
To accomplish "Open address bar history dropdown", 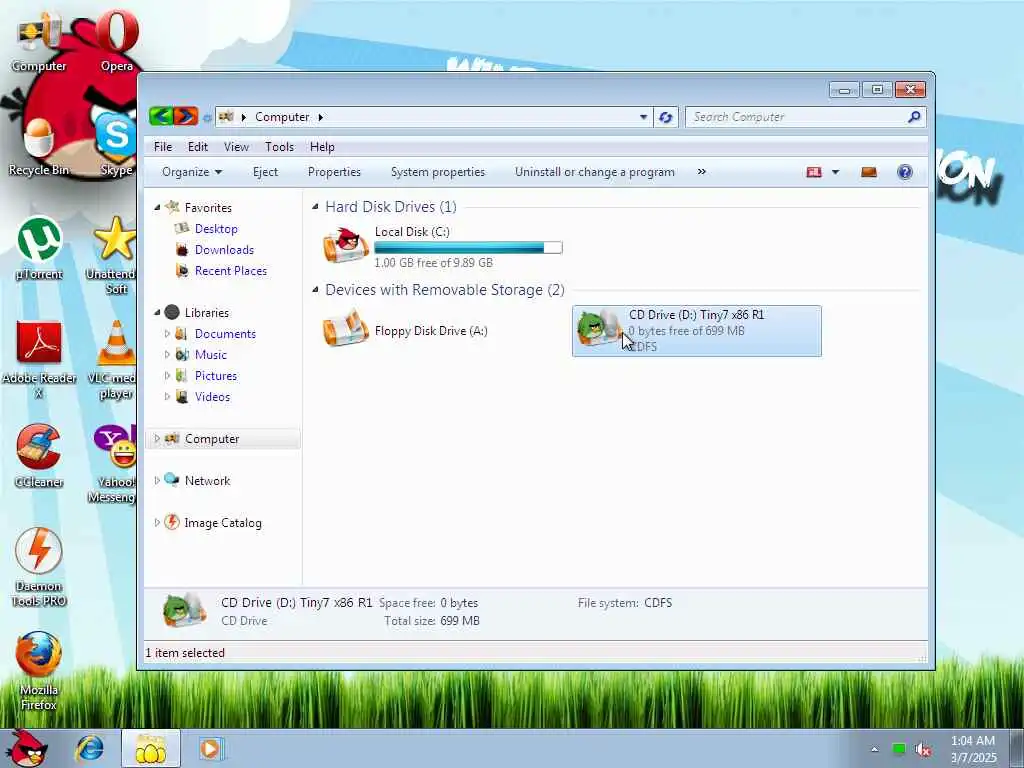I will click(x=643, y=118).
